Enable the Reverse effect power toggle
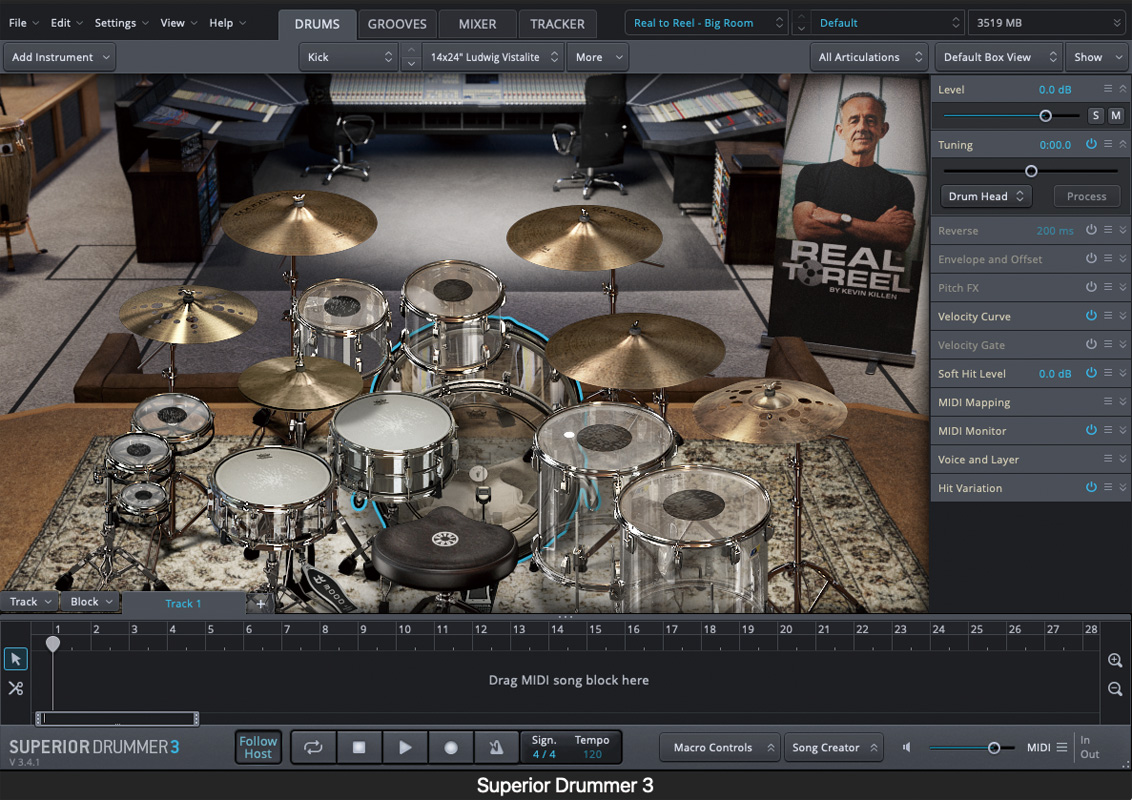Viewport: 1132px width, 800px height. click(x=1092, y=230)
